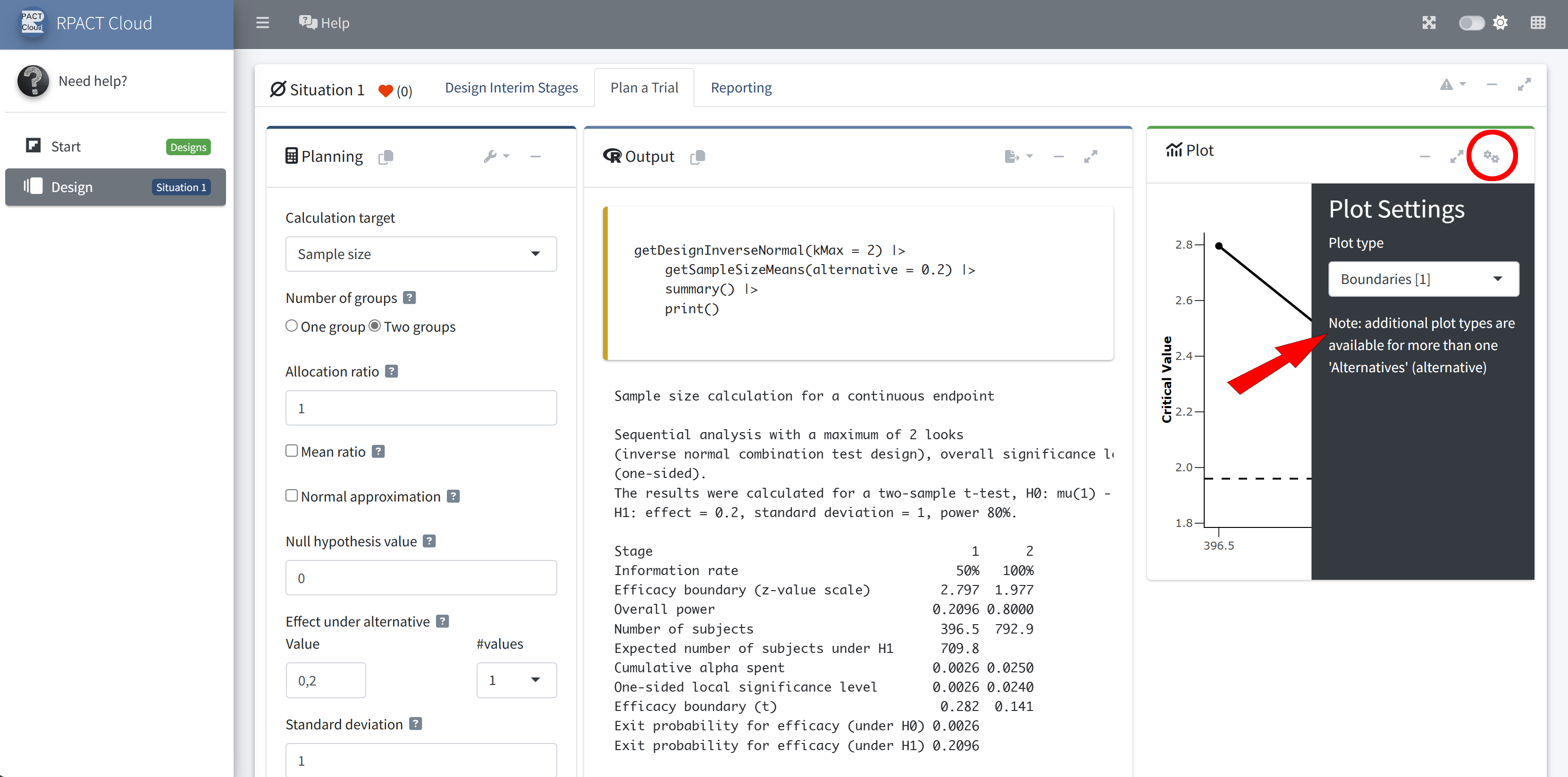The height and width of the screenshot is (777, 1568).
Task: Enable the Mean ratio checkbox
Action: (292, 451)
